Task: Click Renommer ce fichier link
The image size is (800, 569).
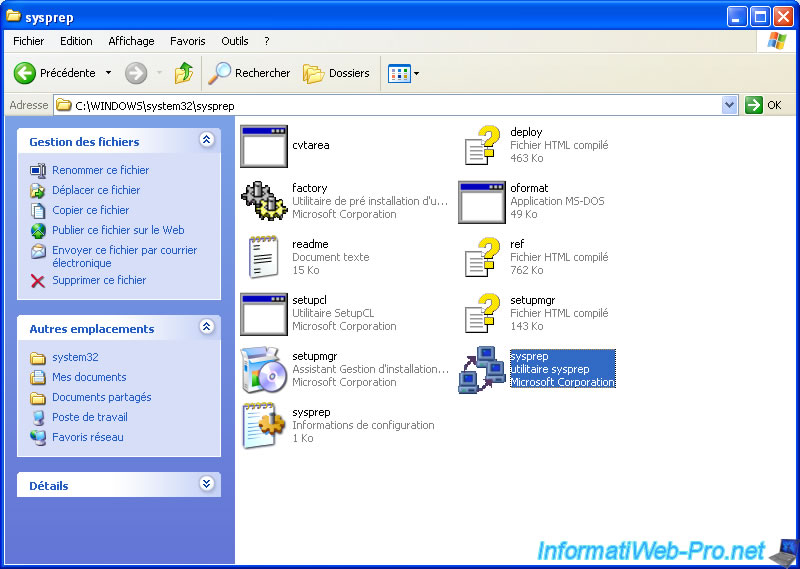Action: point(100,170)
